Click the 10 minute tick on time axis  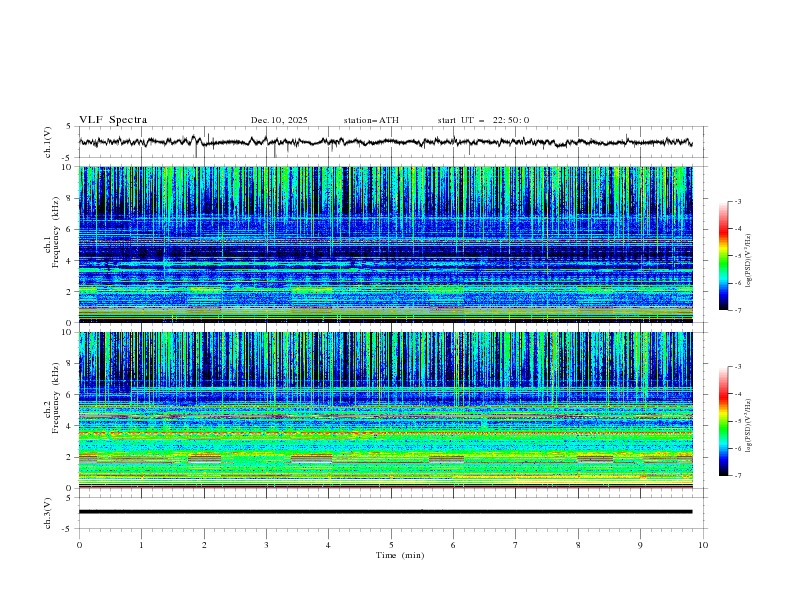click(x=703, y=544)
